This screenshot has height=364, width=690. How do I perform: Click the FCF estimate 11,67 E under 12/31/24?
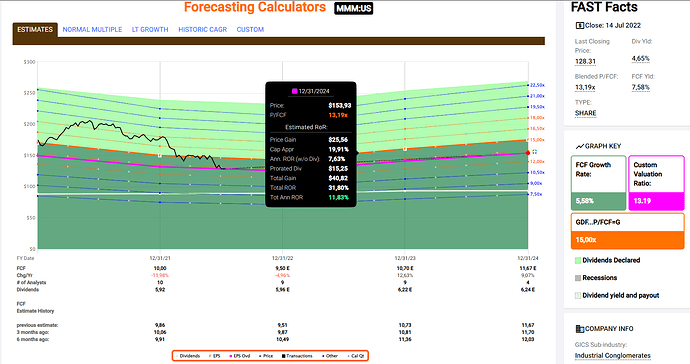click(528, 268)
